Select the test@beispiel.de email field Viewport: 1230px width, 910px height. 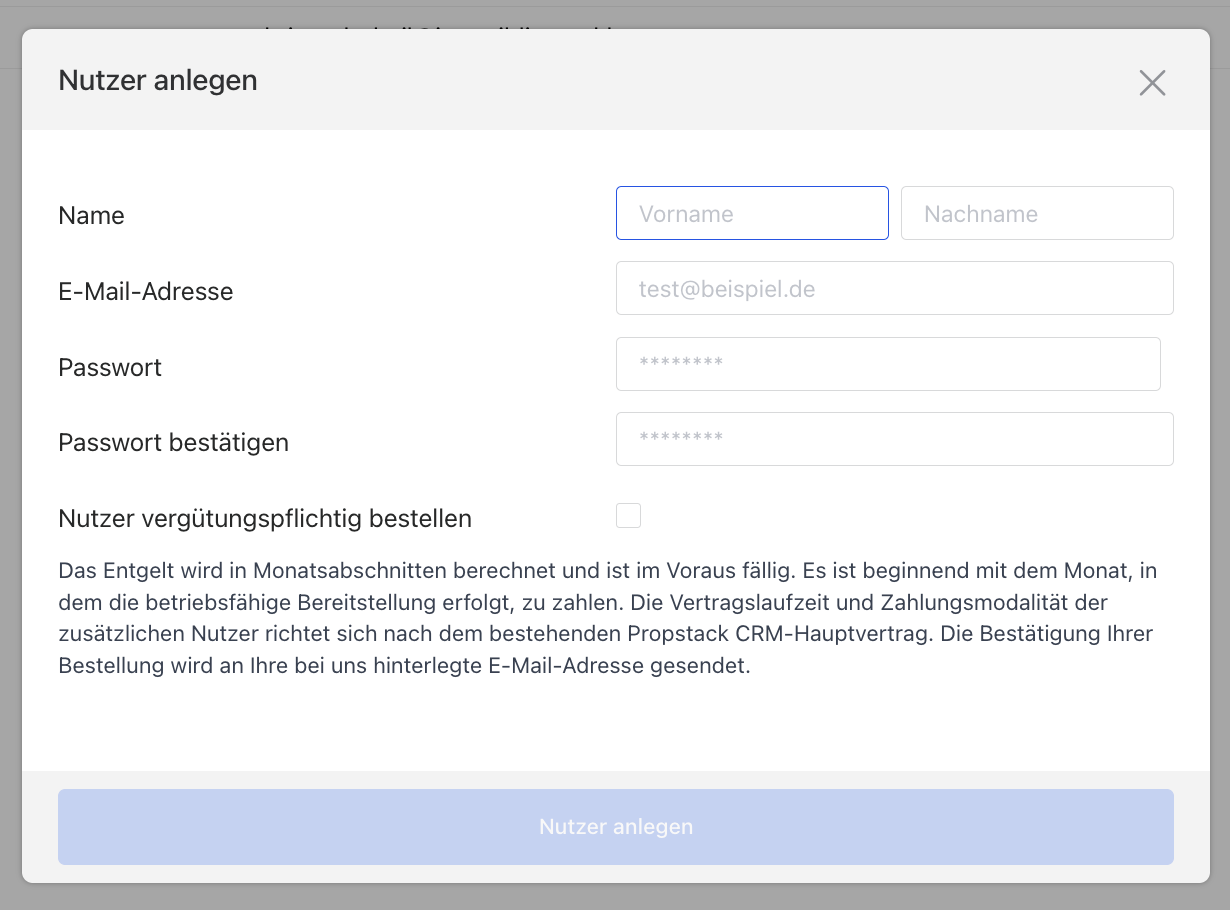pos(894,289)
